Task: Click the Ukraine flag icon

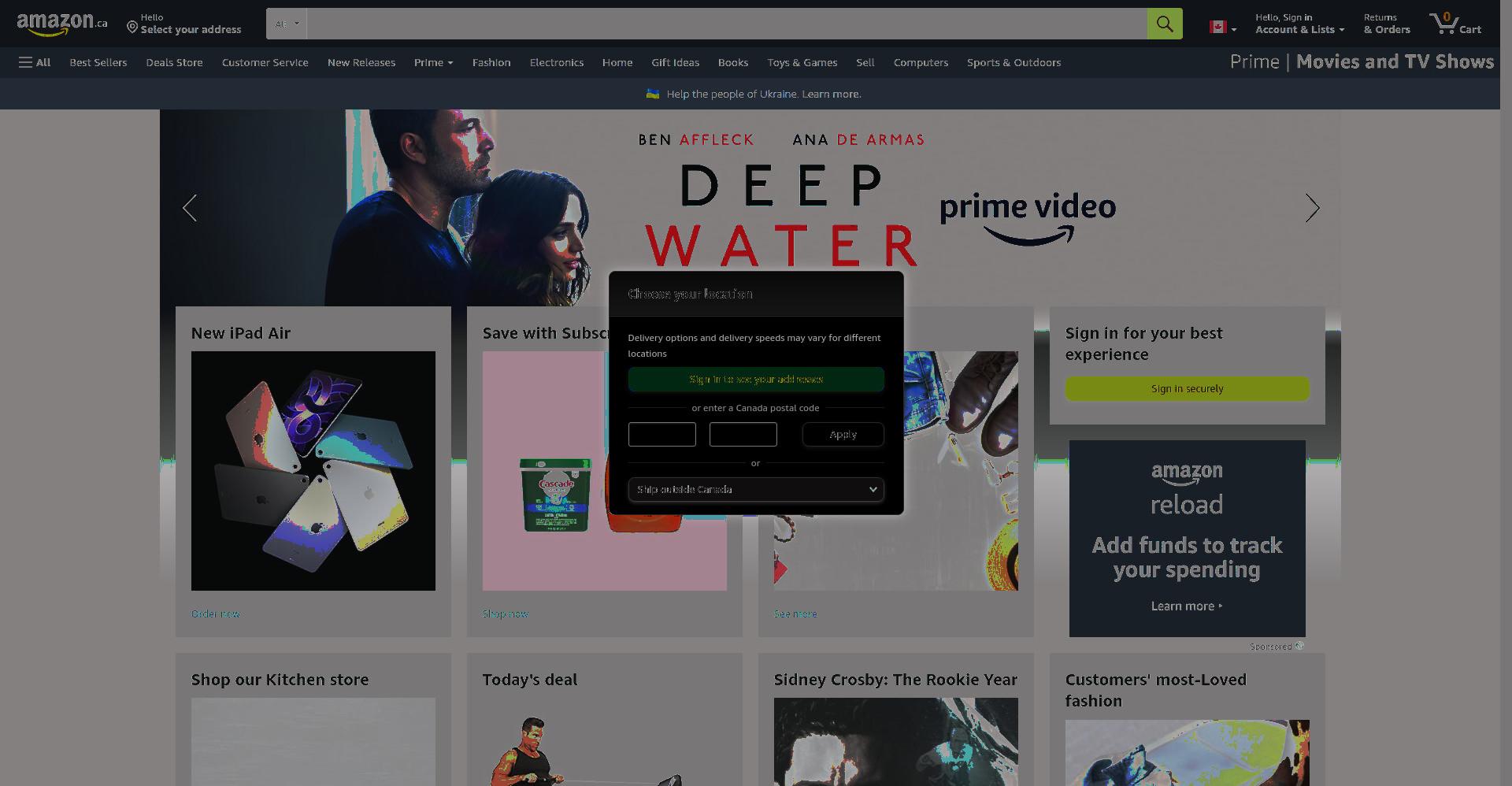Action: pyautogui.click(x=652, y=94)
